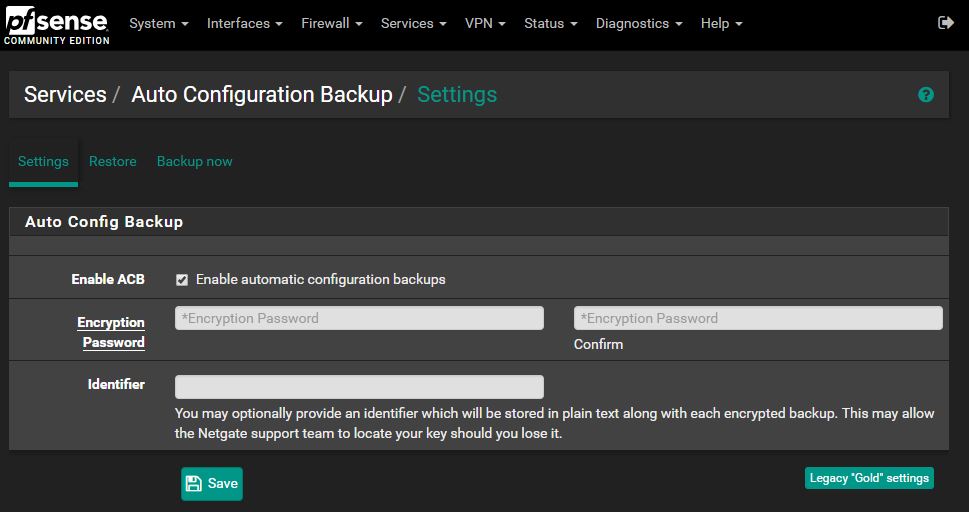Open the Help menu
This screenshot has height=512, width=969.
click(721, 23)
